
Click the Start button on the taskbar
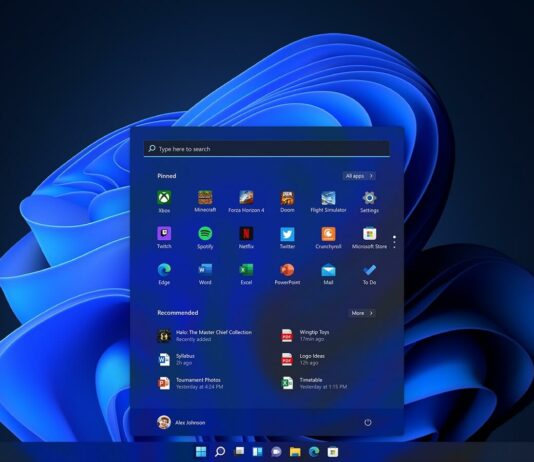point(201,451)
